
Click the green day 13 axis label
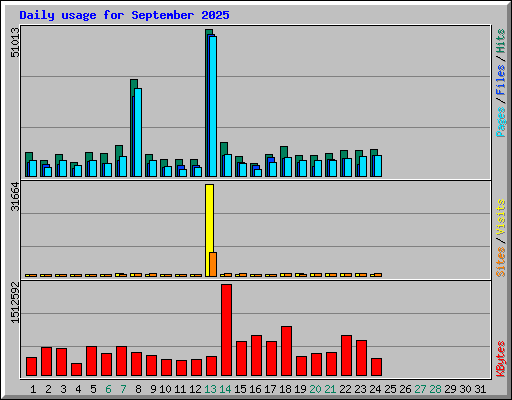coord(210,389)
